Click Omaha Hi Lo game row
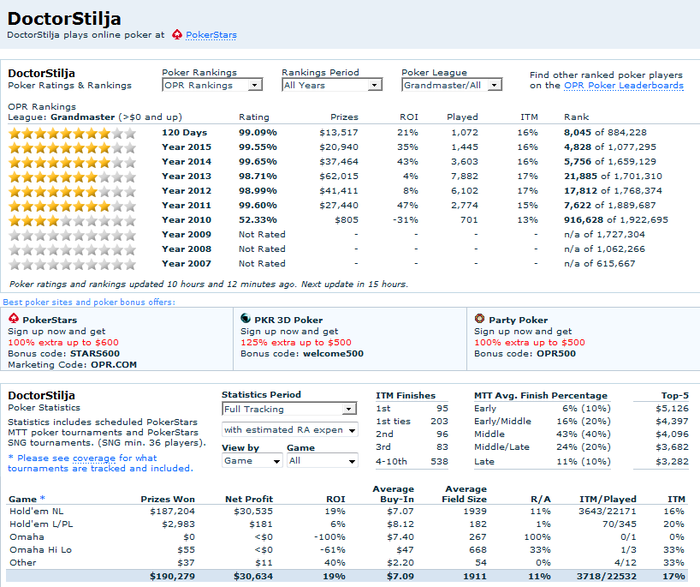 [x=346, y=550]
